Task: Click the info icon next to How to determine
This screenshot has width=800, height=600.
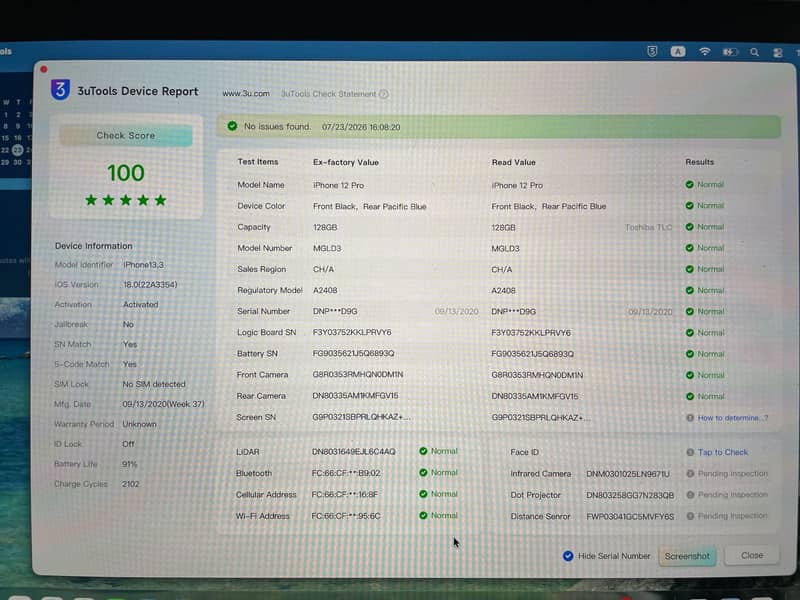Action: (x=690, y=417)
